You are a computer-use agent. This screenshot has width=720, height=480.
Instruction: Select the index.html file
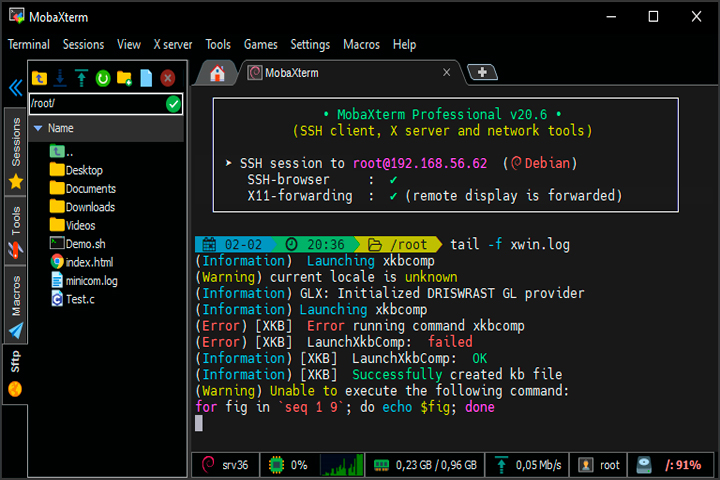82,262
